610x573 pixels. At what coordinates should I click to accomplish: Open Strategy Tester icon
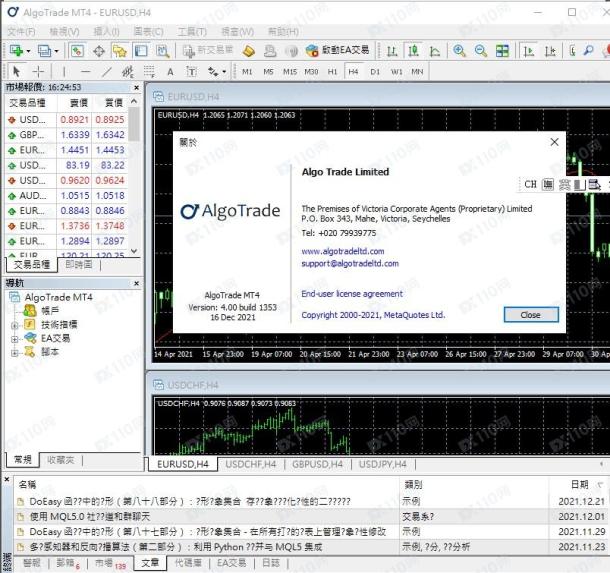[x=163, y=51]
